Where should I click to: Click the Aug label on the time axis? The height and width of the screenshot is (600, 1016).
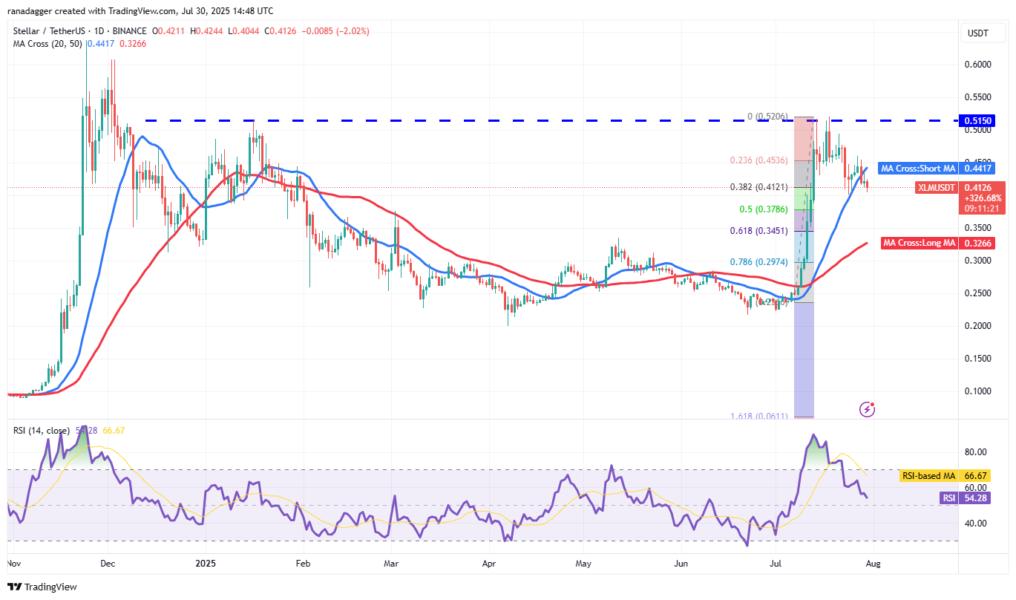pos(873,564)
